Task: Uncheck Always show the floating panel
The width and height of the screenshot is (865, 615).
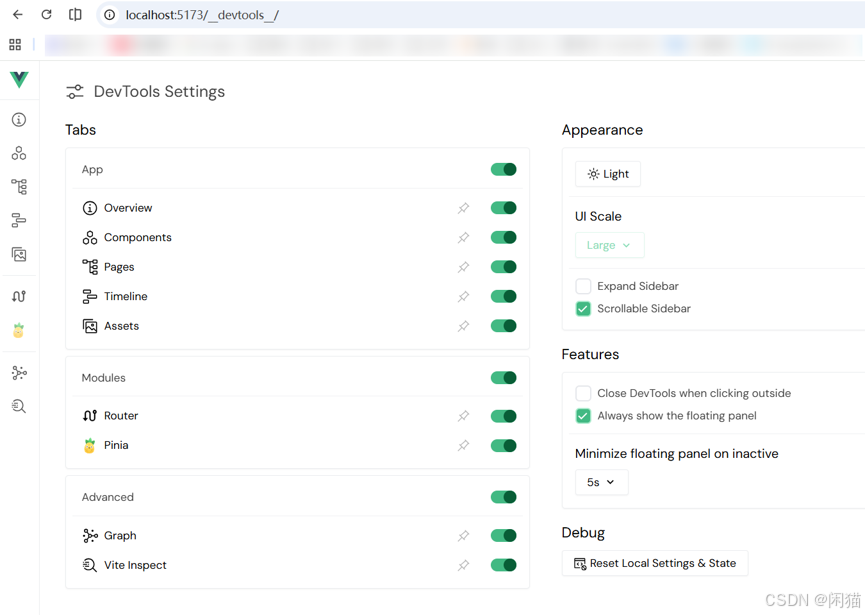Action: 583,416
